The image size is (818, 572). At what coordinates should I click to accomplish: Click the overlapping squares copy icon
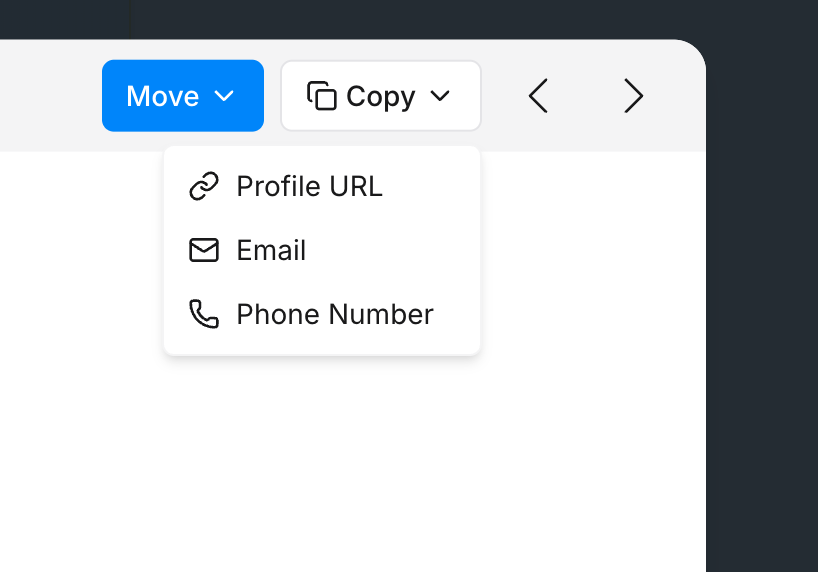(x=321, y=96)
